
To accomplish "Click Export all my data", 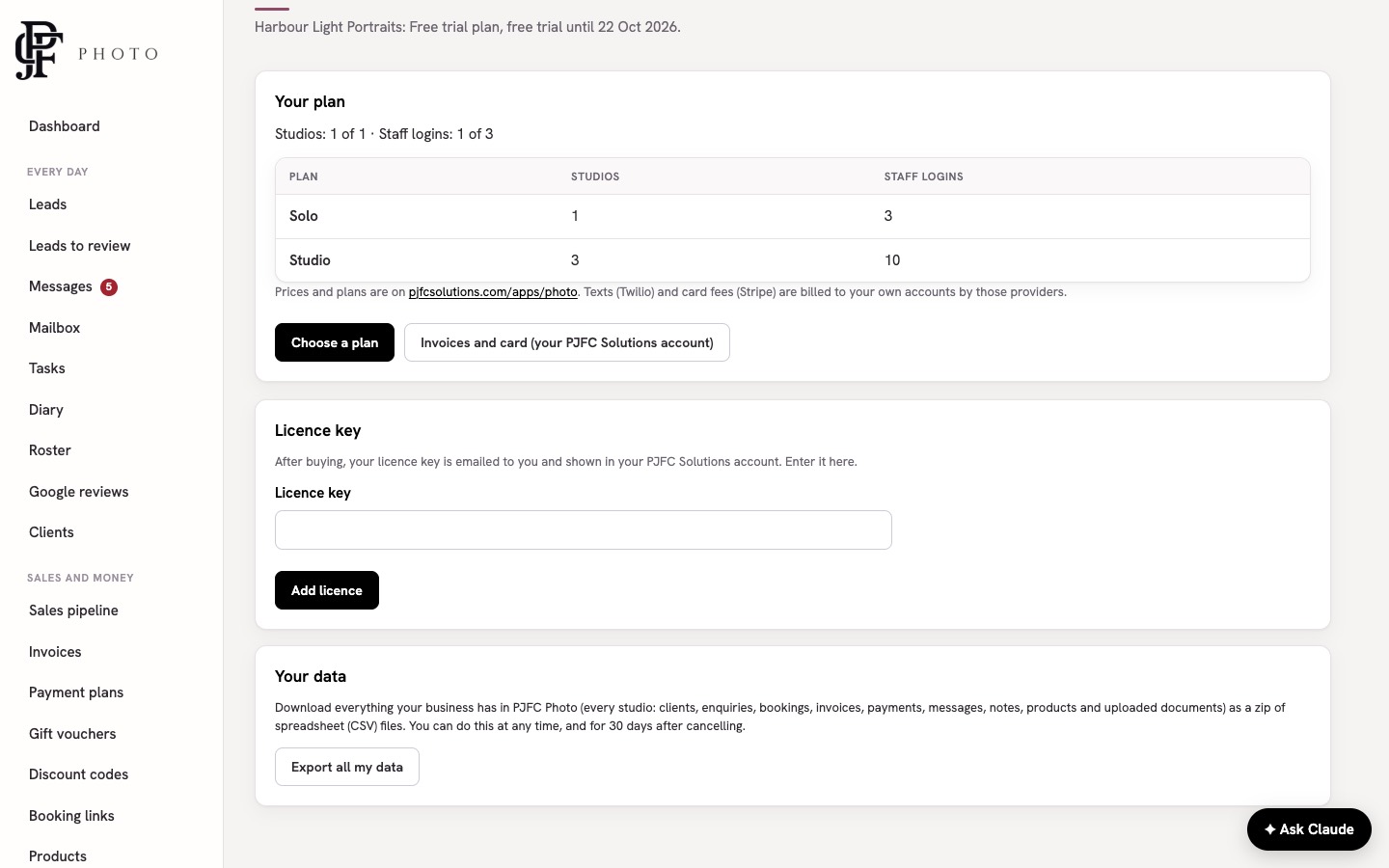I will (x=347, y=767).
